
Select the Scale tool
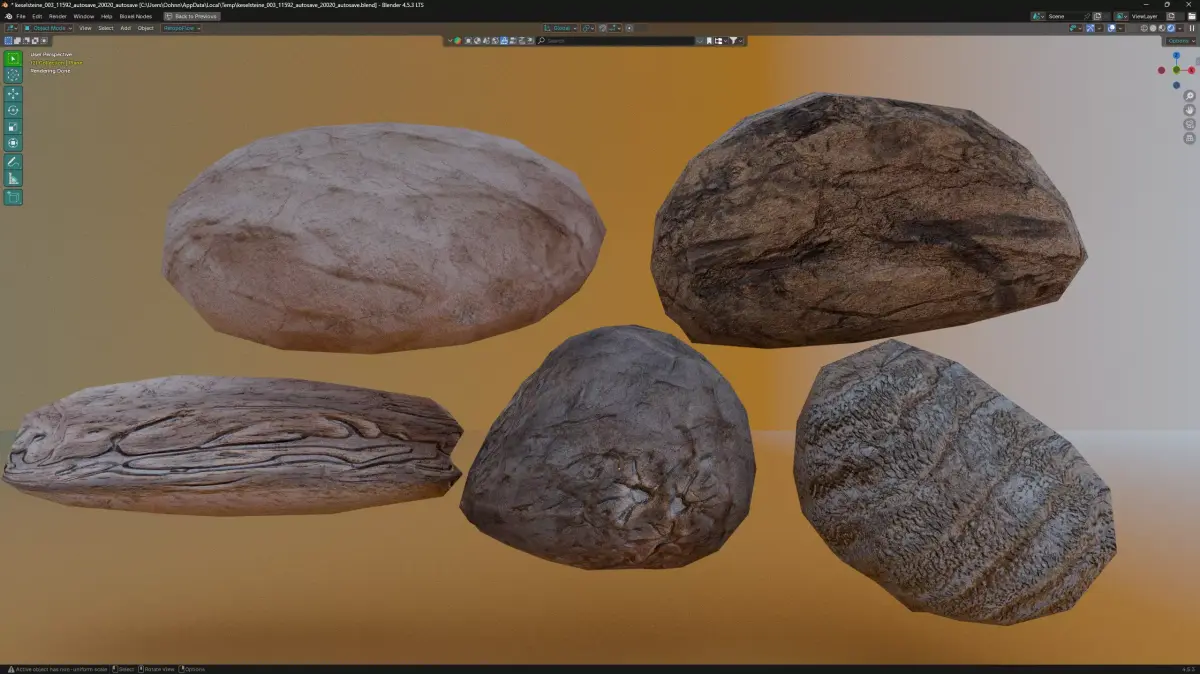[13, 127]
